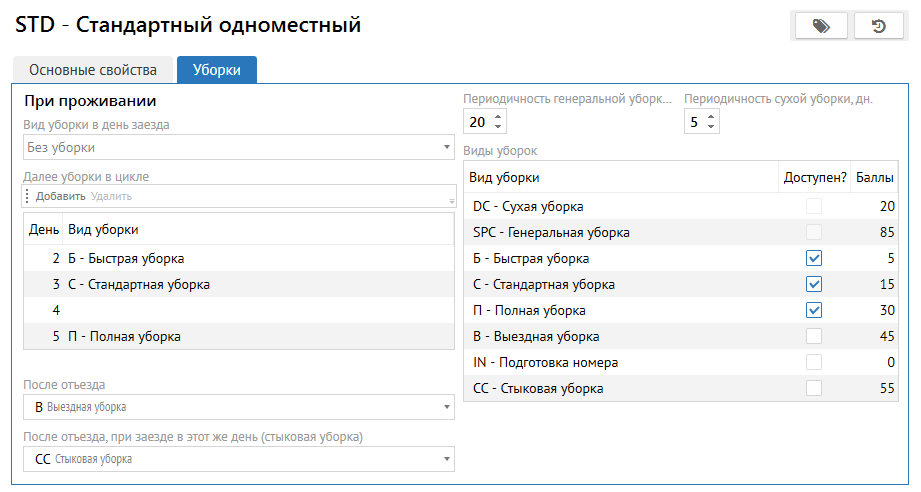The image size is (921, 492).
Task: Check the Стыковая уборка availability box
Action: 814,388
